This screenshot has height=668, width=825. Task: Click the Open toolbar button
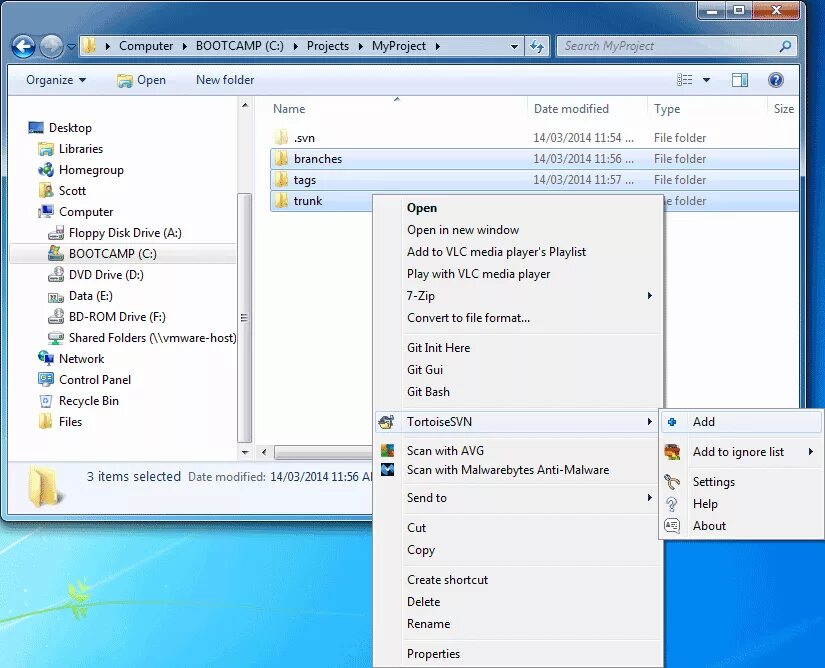[x=149, y=79]
